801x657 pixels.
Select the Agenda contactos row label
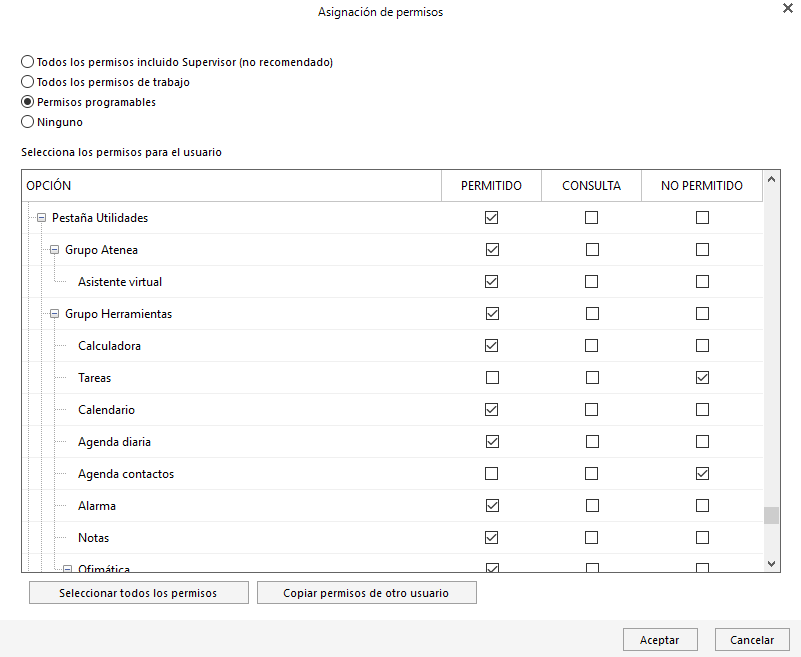[126, 474]
